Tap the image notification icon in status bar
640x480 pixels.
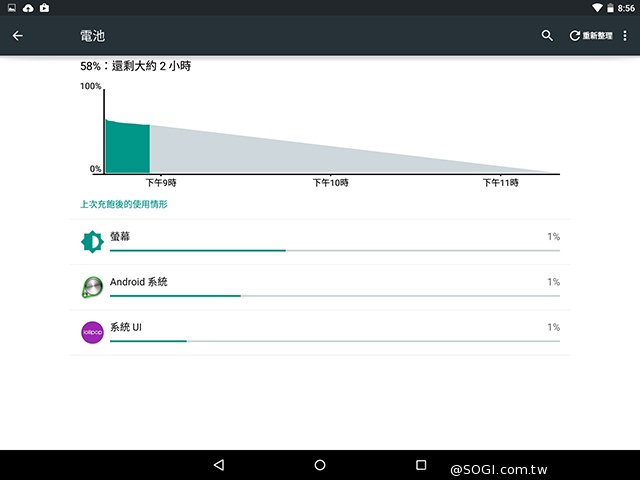coord(12,8)
